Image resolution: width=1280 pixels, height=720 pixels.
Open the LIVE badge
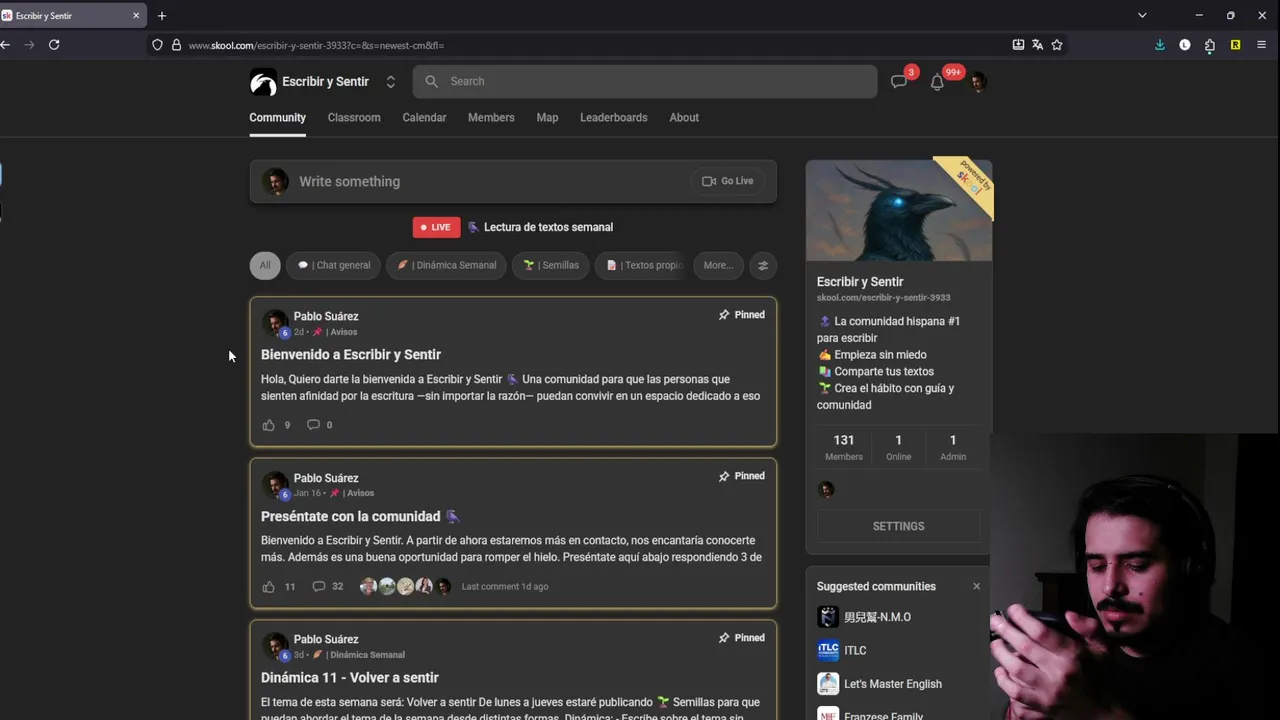436,227
